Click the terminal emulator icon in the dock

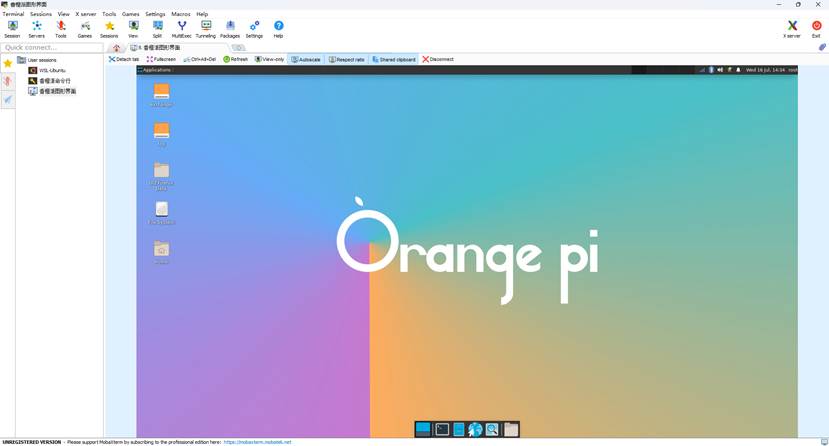coord(441,429)
